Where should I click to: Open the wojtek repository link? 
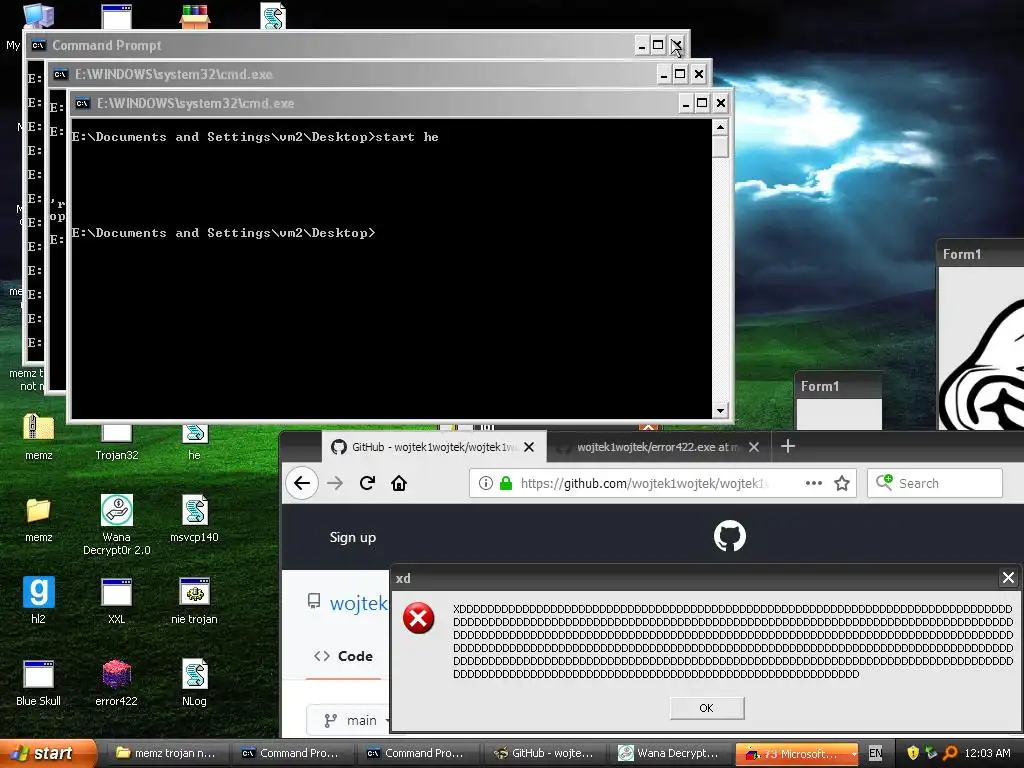tap(359, 603)
